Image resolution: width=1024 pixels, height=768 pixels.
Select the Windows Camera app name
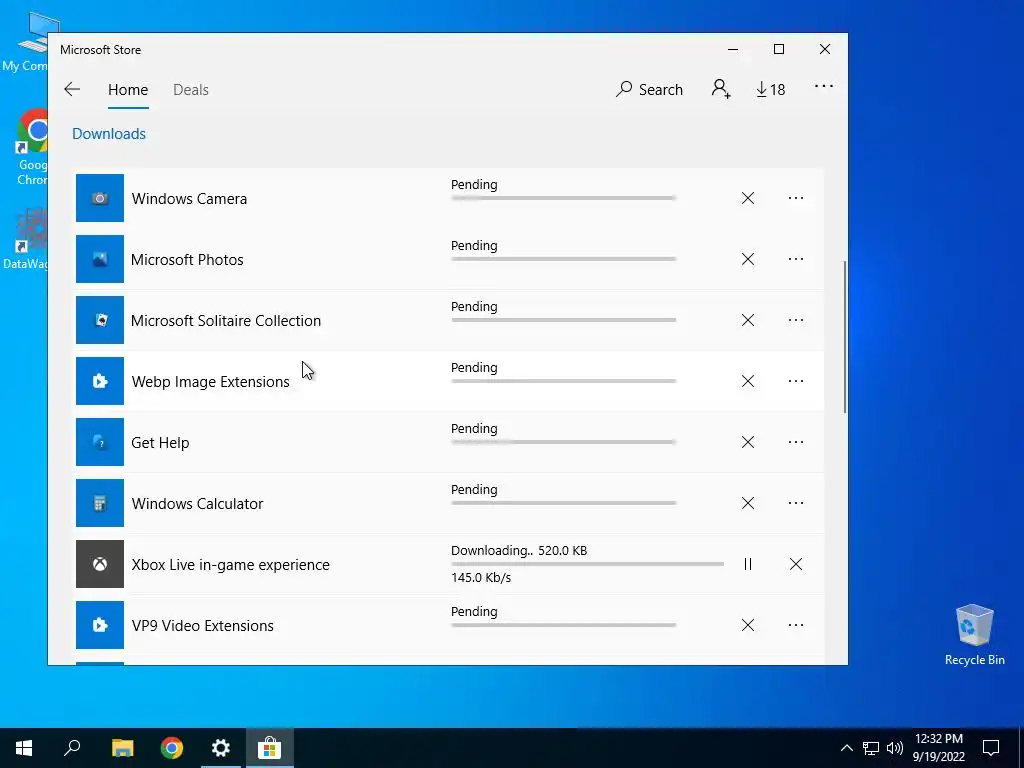point(189,199)
